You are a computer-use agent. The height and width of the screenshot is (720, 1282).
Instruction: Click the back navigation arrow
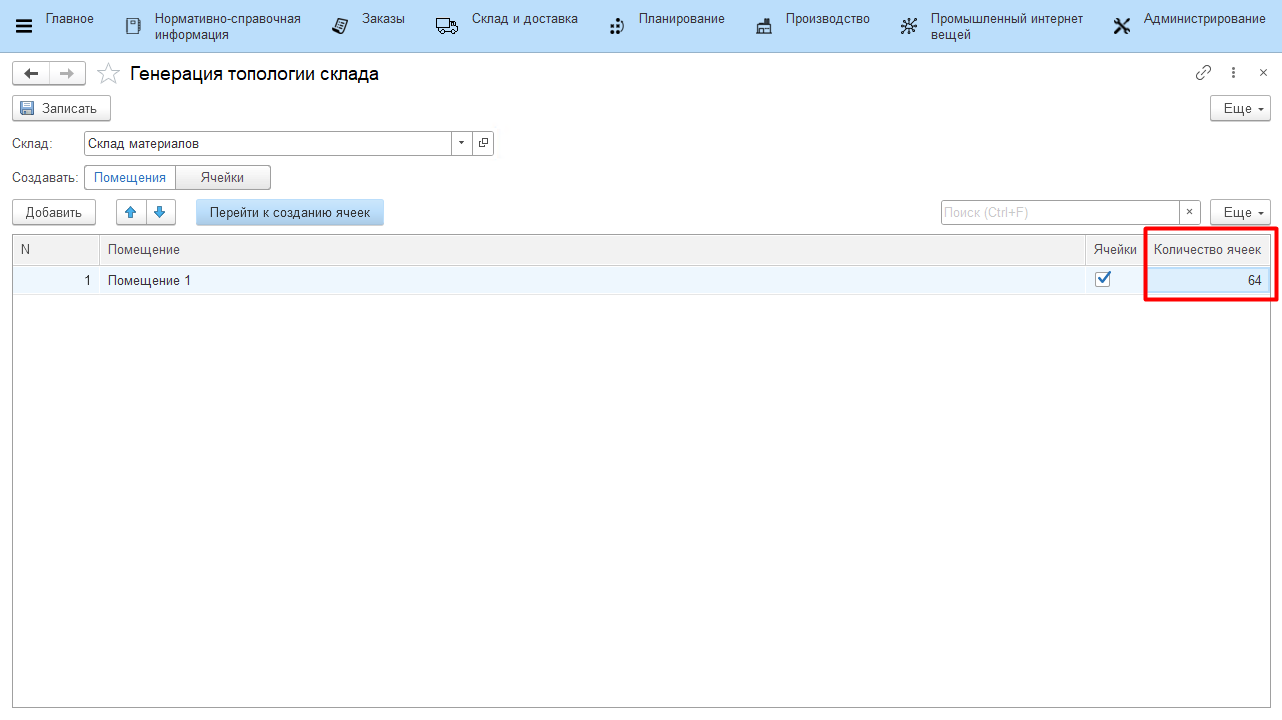[x=31, y=74]
